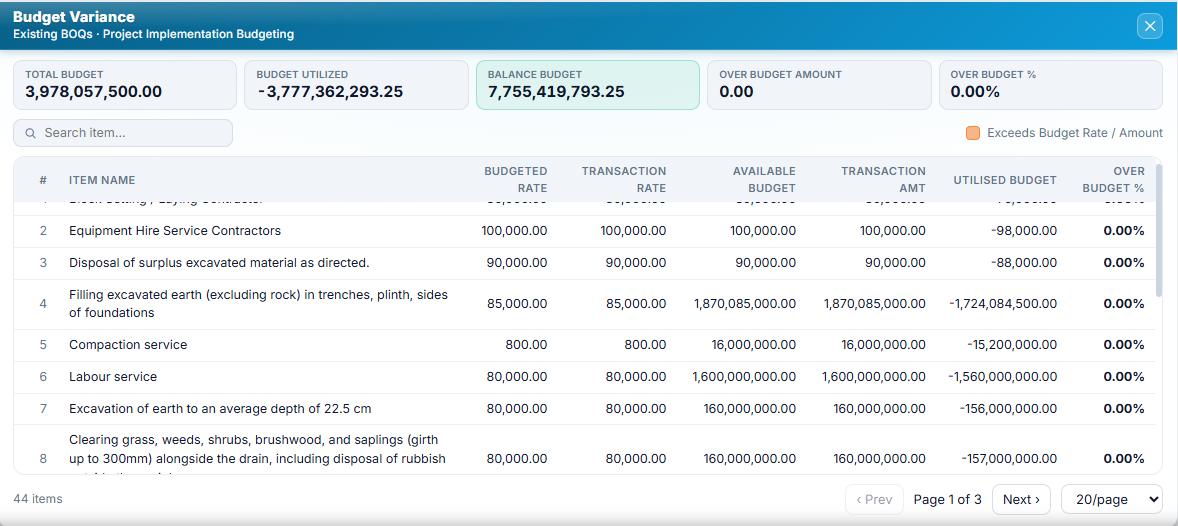The width and height of the screenshot is (1178, 526).
Task: Select the Labour service row
Action: click(584, 377)
